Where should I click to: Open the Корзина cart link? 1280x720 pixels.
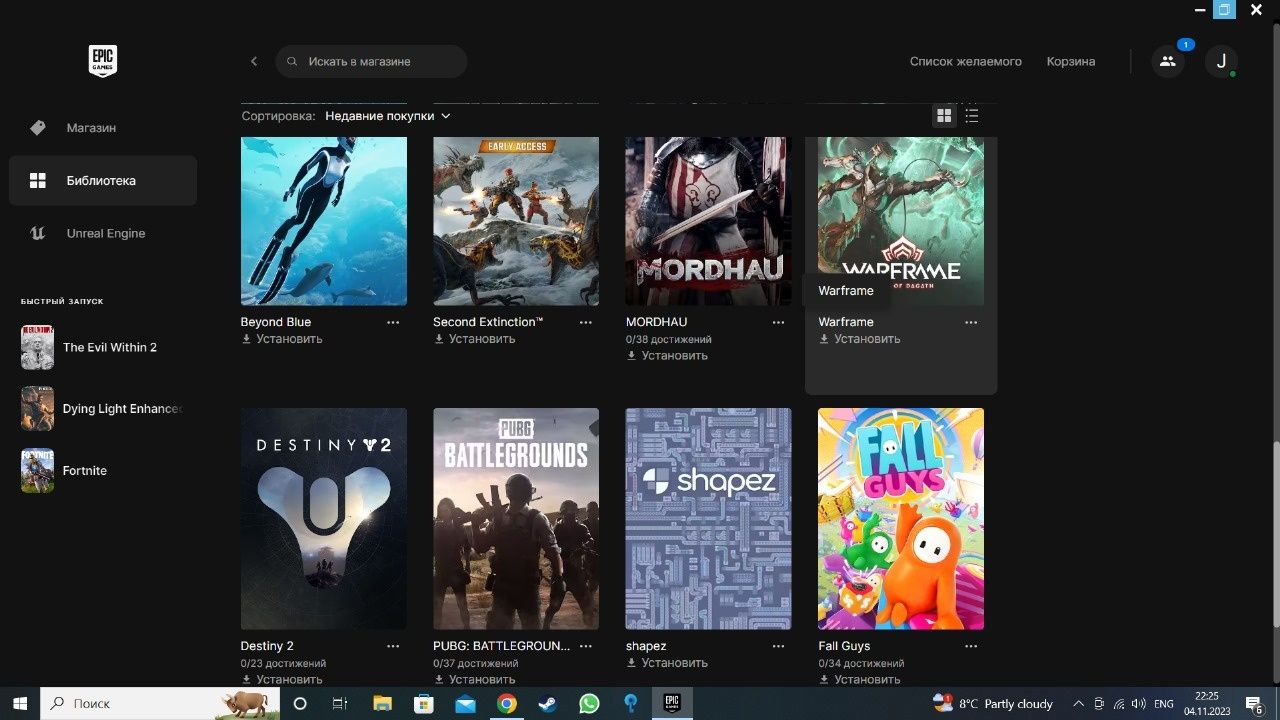point(1071,61)
